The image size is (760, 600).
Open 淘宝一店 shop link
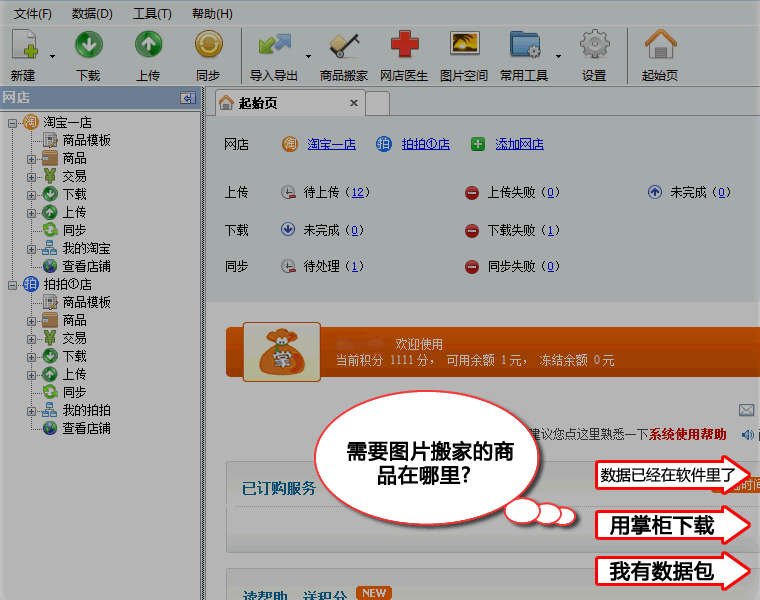coord(331,144)
